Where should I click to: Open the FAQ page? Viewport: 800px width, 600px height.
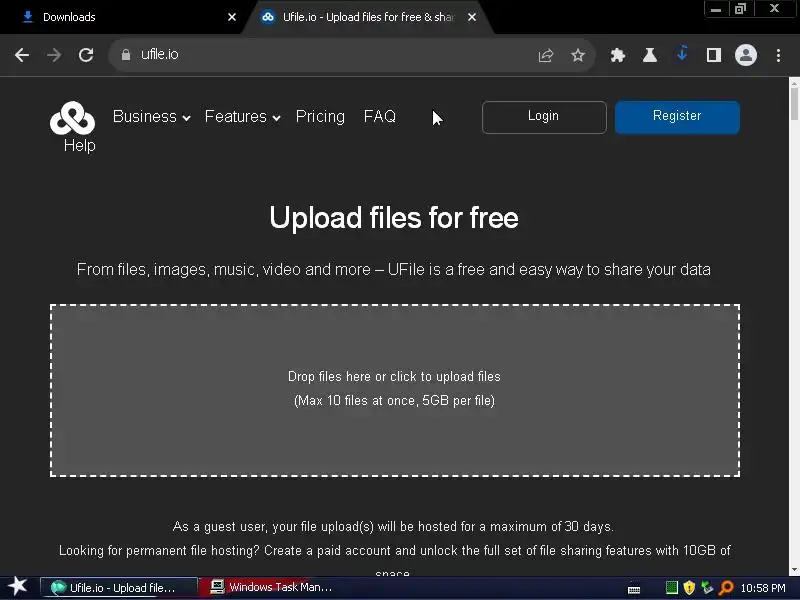click(380, 116)
